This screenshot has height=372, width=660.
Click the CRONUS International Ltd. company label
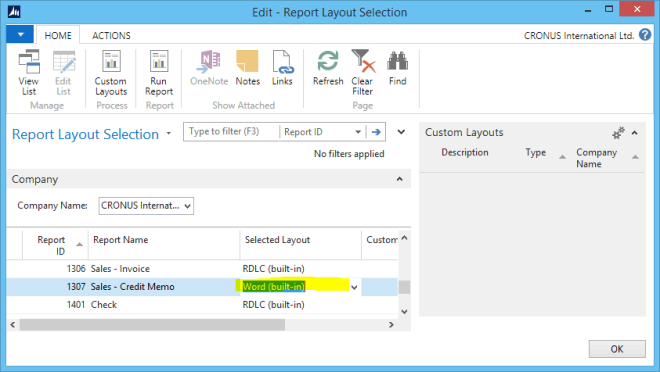tap(579, 36)
